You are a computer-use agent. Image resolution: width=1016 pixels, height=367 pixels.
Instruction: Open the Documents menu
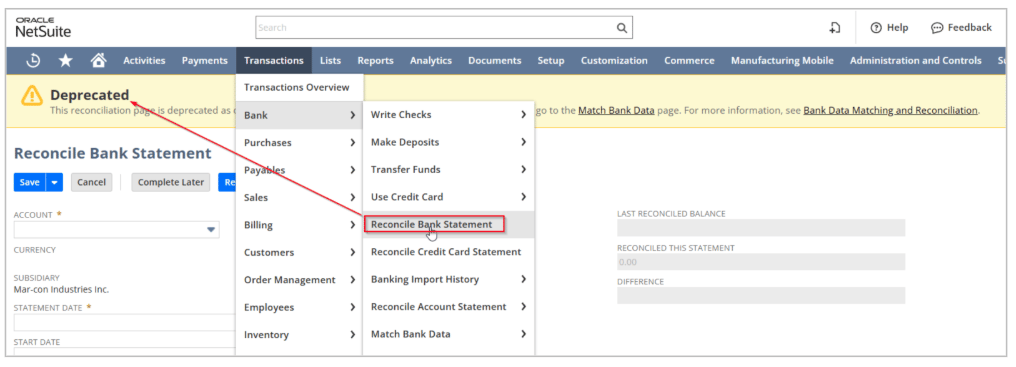494,60
